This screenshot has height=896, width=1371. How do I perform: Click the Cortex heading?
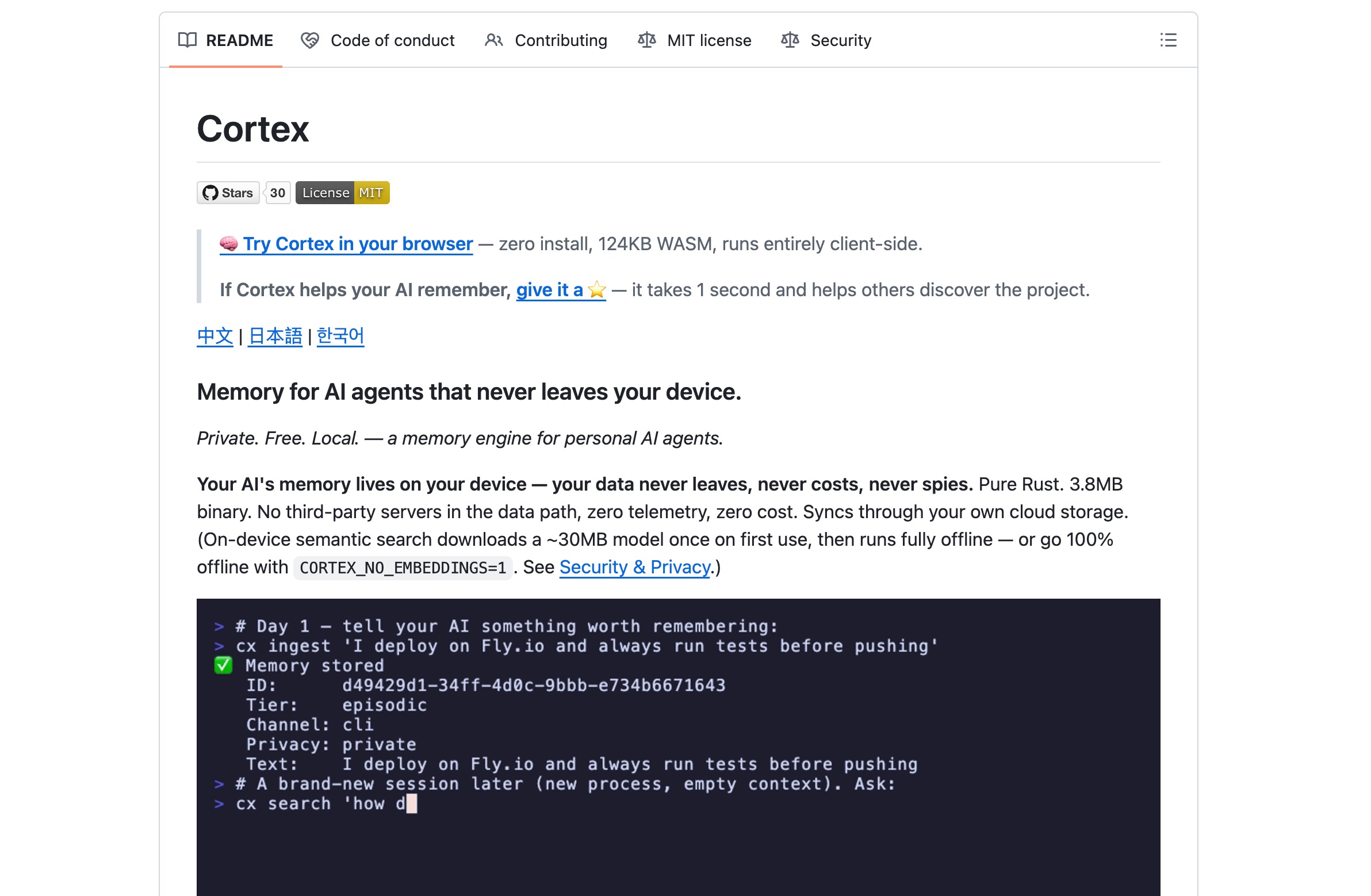(253, 128)
